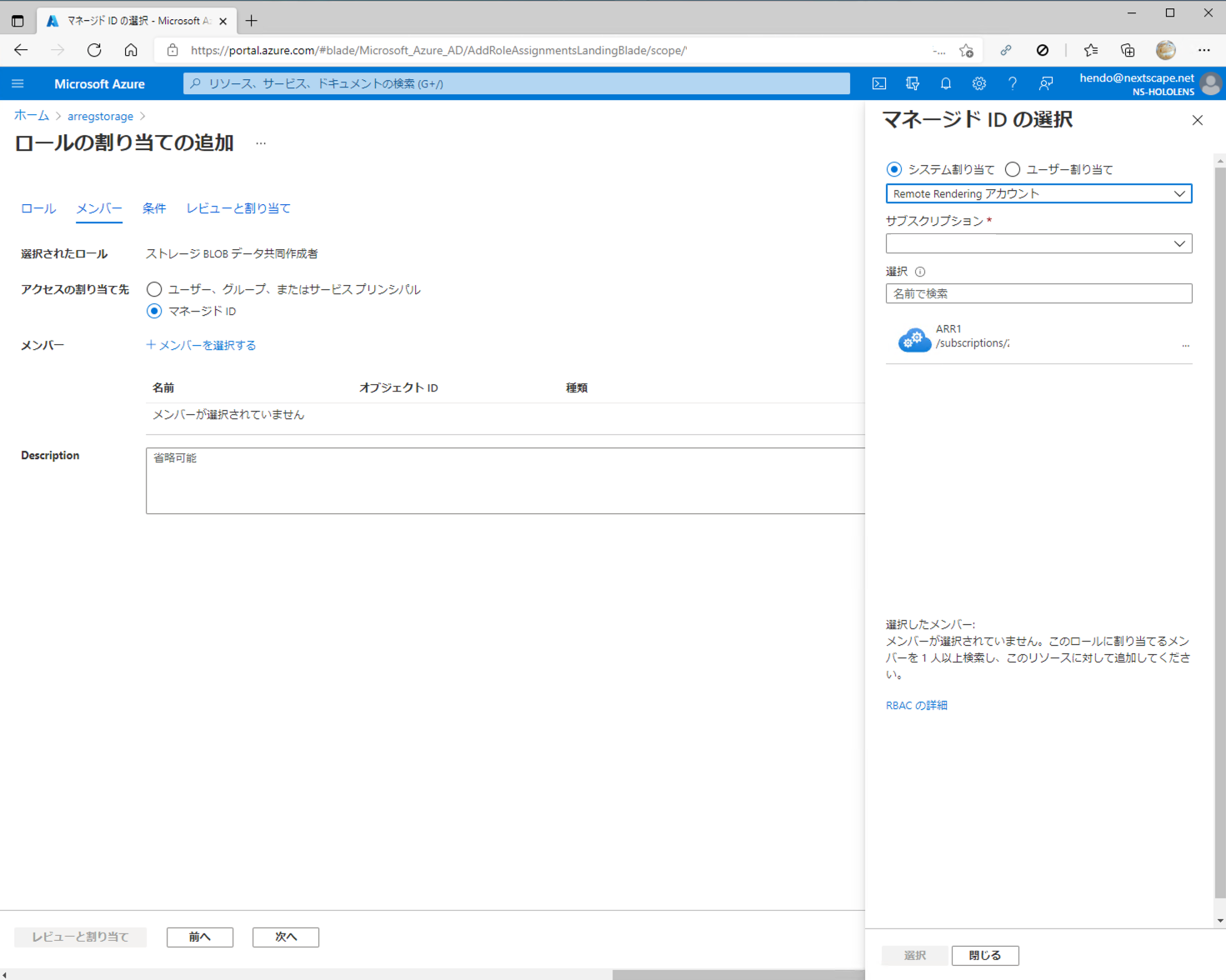
Task: Open the help question mark icon
Action: tap(1013, 83)
